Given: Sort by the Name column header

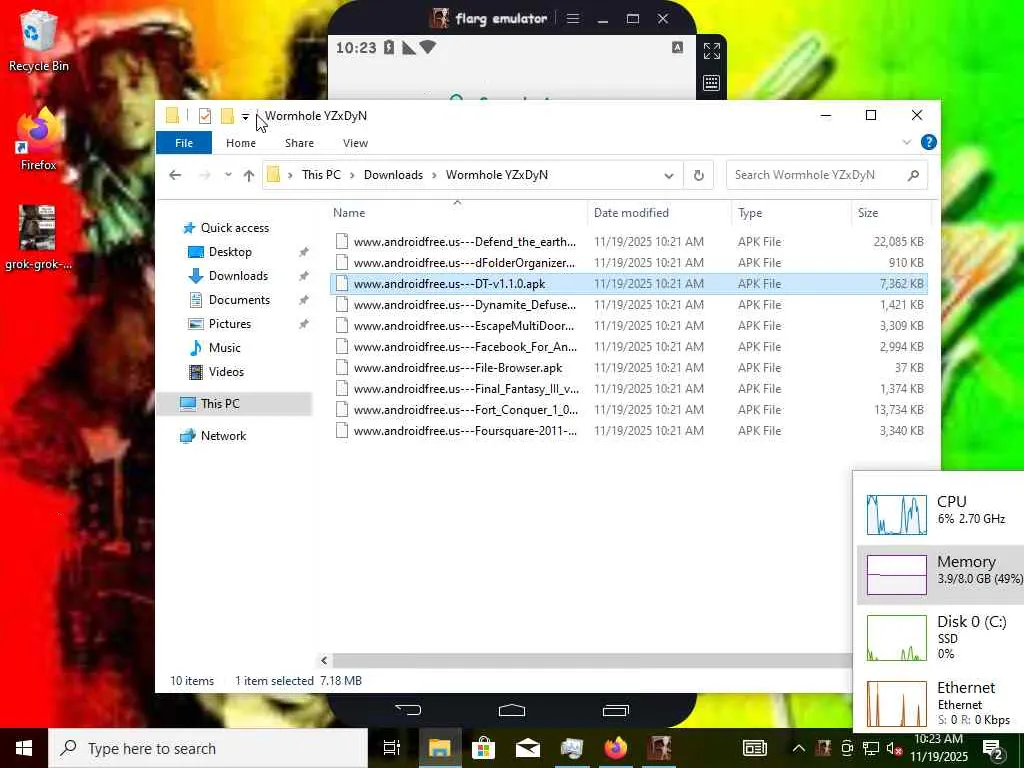Looking at the screenshot, I should click(457, 213).
